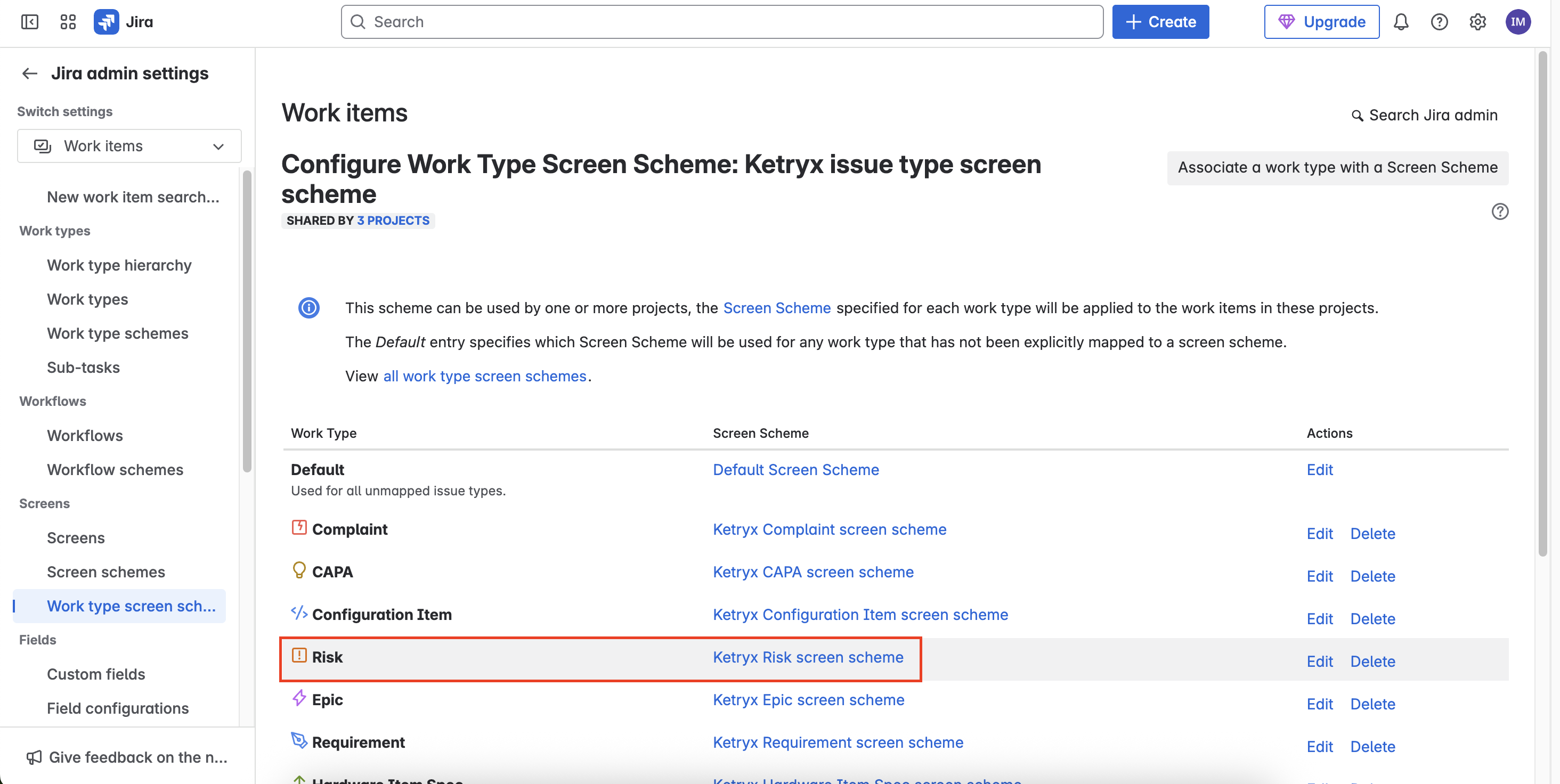Open Ketryx Complaint screen scheme
Image resolution: width=1560 pixels, height=784 pixels.
pos(829,529)
